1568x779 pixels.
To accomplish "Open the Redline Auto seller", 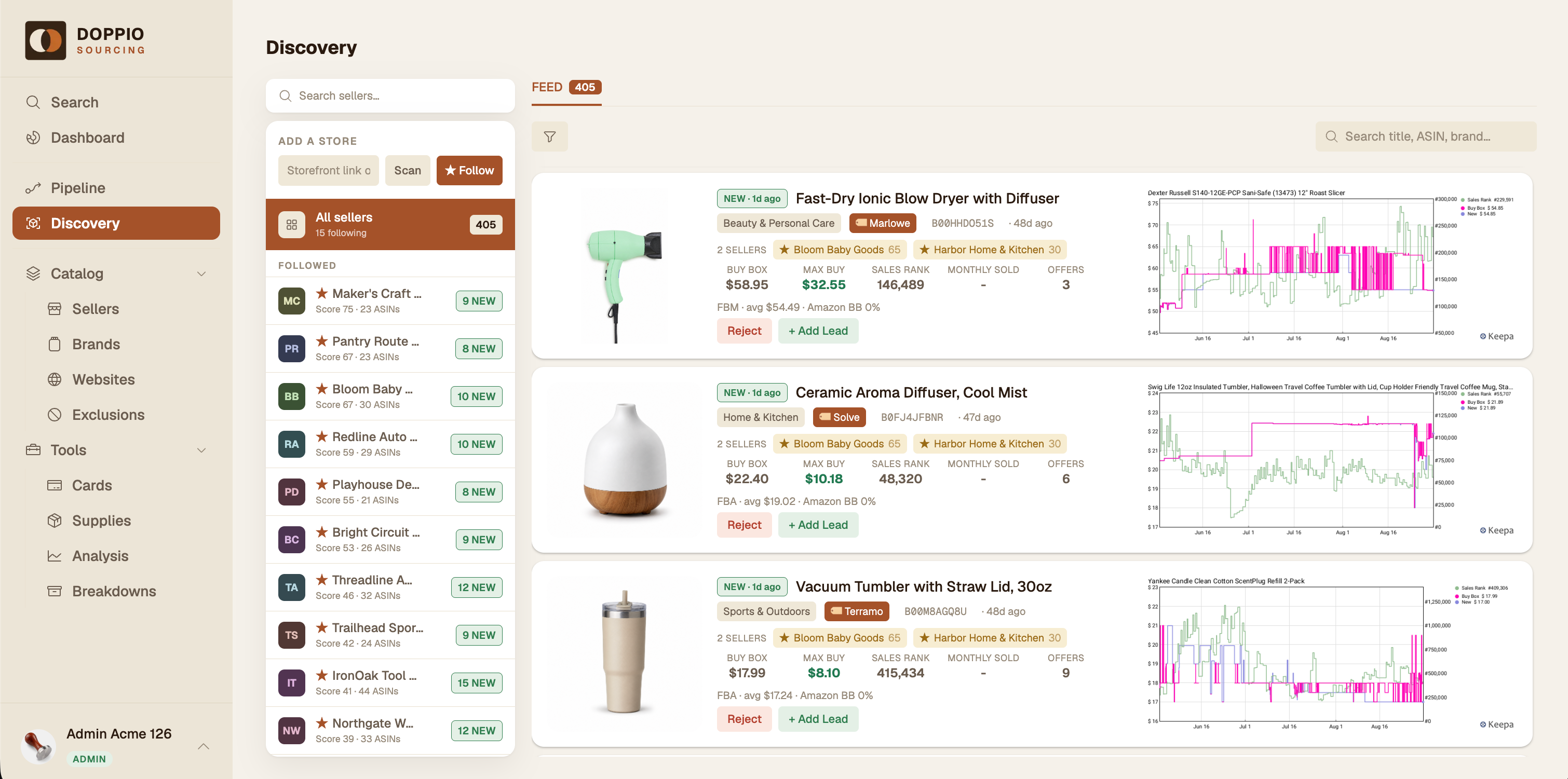I will [x=390, y=444].
